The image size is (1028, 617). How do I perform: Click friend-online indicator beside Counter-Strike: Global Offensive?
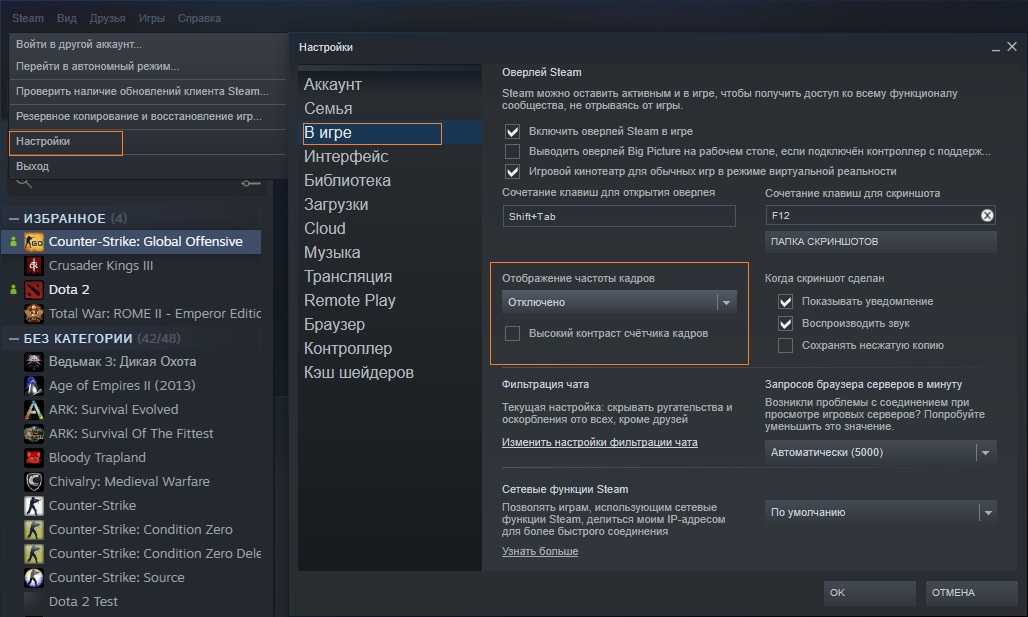coord(13,241)
